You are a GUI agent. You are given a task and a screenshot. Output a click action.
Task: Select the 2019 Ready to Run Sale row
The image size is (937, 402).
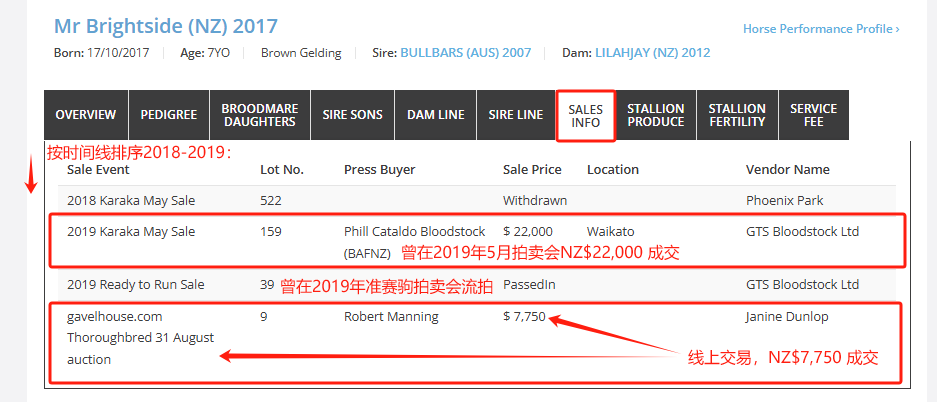(x=477, y=286)
